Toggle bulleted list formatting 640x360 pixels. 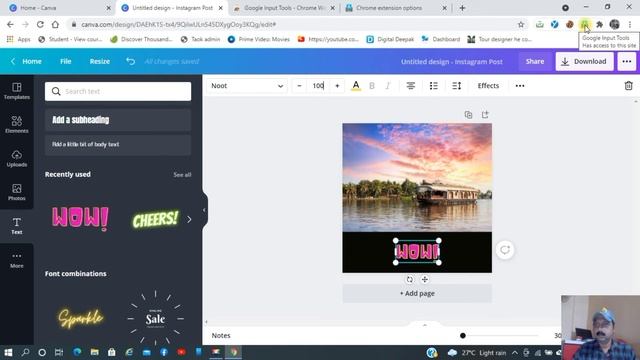tap(433, 86)
